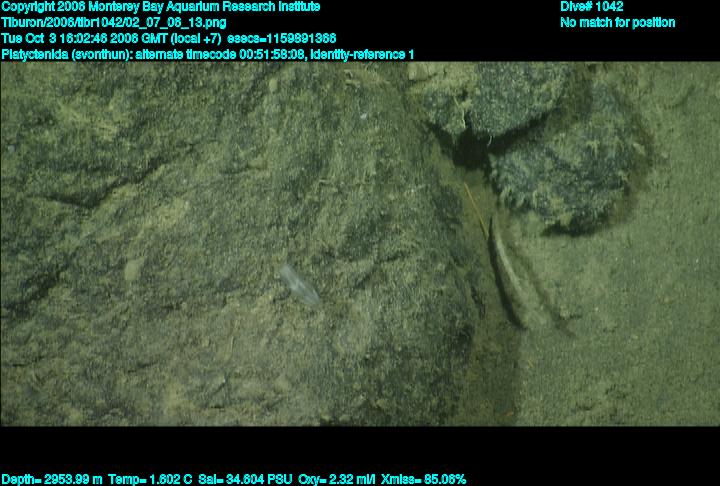Click the 'identity-reference 1' text
This screenshot has height=486, width=720.
pos(362,54)
